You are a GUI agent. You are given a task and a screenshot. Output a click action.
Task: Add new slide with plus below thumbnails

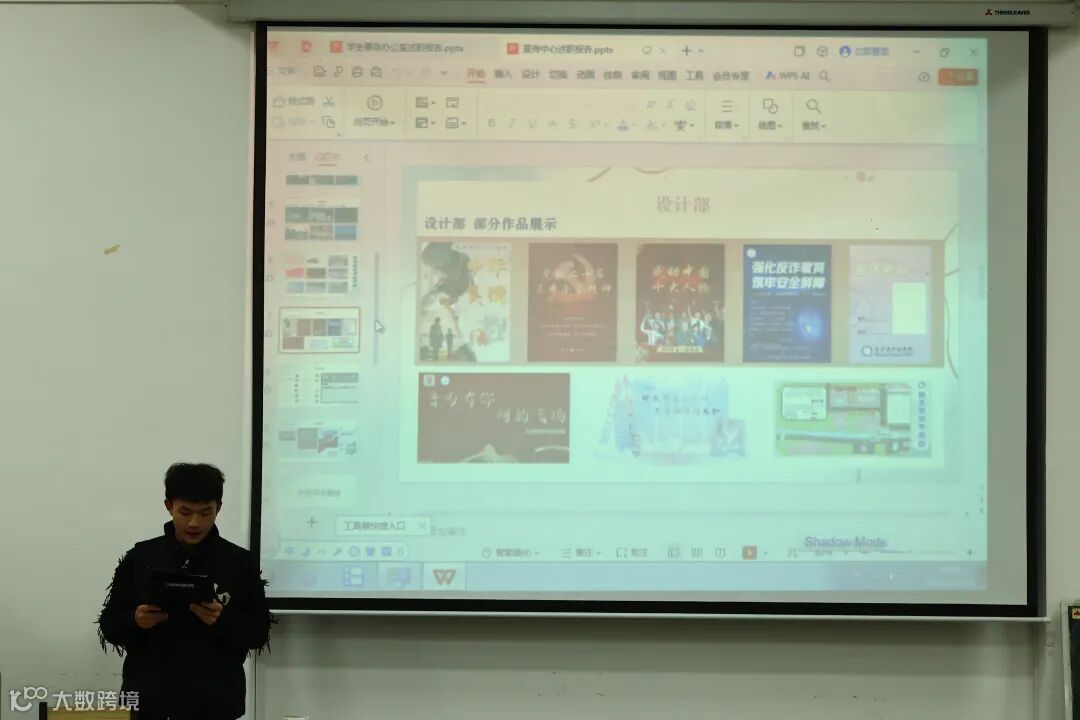click(x=311, y=522)
